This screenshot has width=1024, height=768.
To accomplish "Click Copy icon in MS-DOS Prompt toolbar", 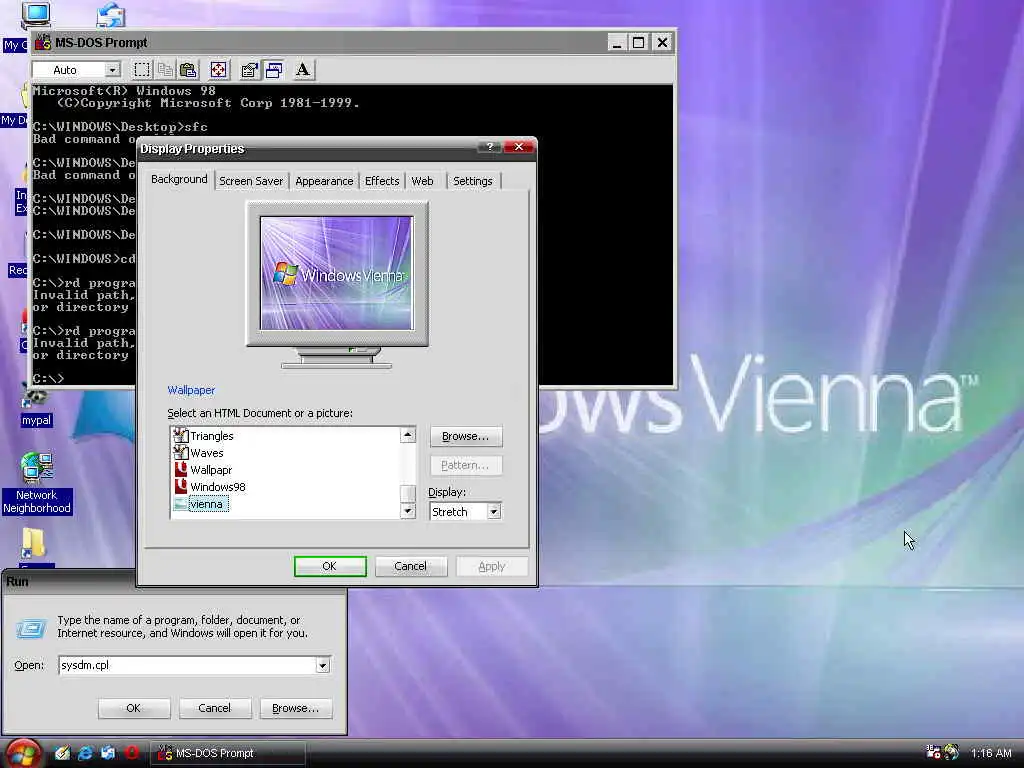I will click(x=165, y=70).
